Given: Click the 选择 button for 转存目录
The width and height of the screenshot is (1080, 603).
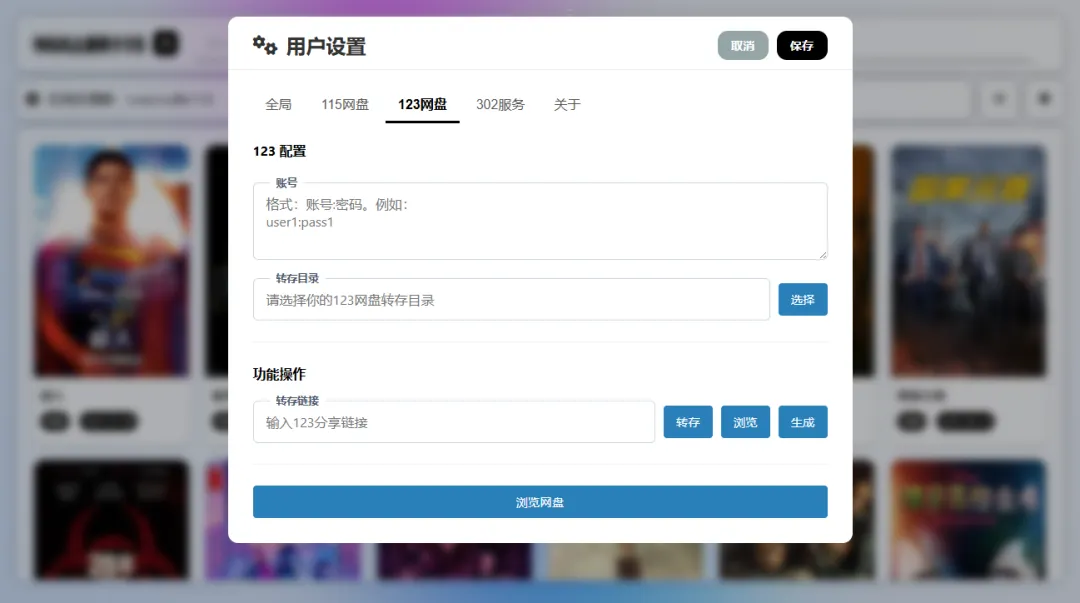Looking at the screenshot, I should tap(803, 299).
